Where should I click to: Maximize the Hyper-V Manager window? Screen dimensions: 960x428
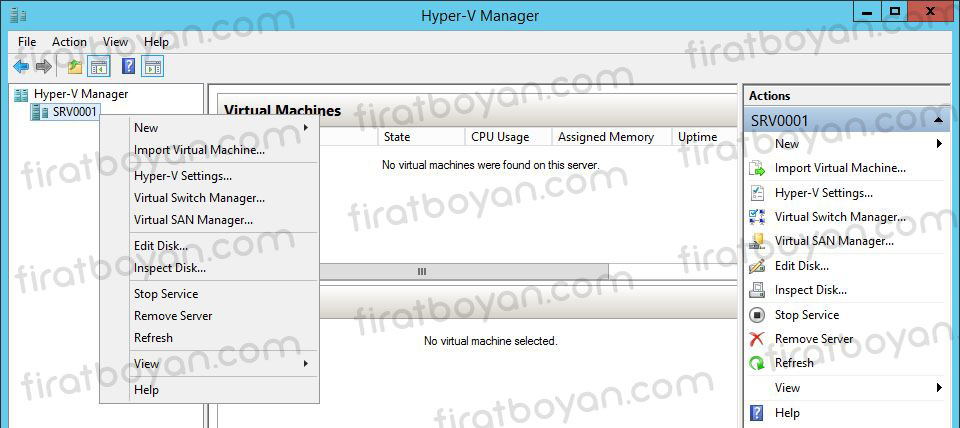895,11
